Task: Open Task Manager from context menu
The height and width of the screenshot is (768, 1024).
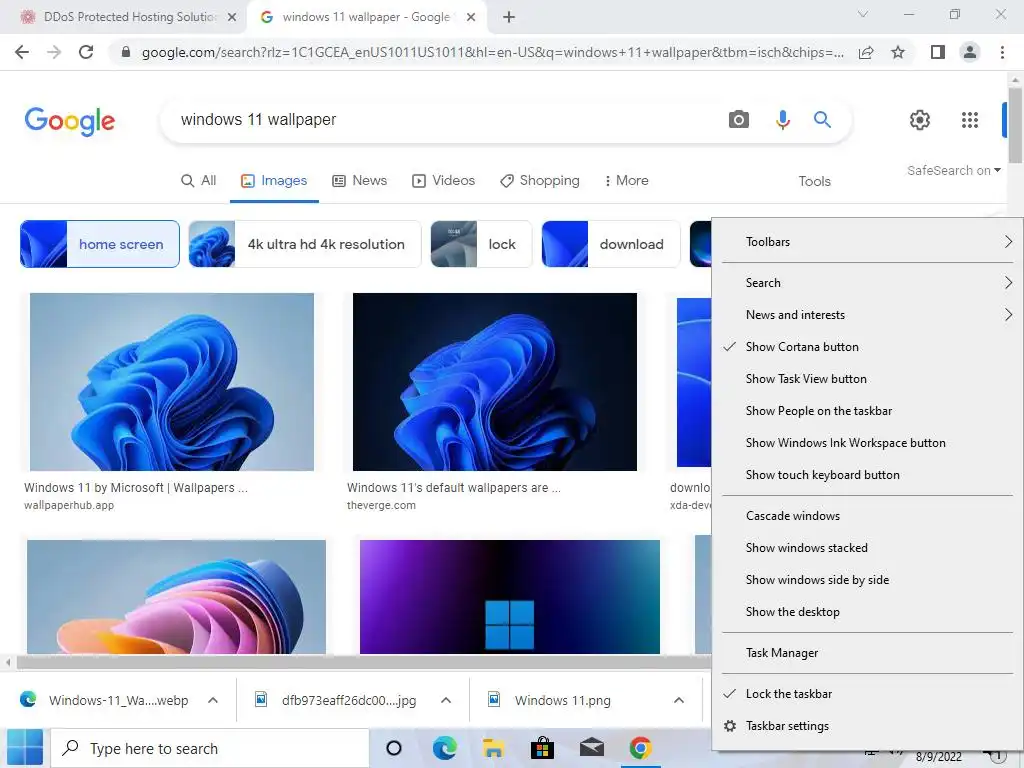Action: pos(867,653)
